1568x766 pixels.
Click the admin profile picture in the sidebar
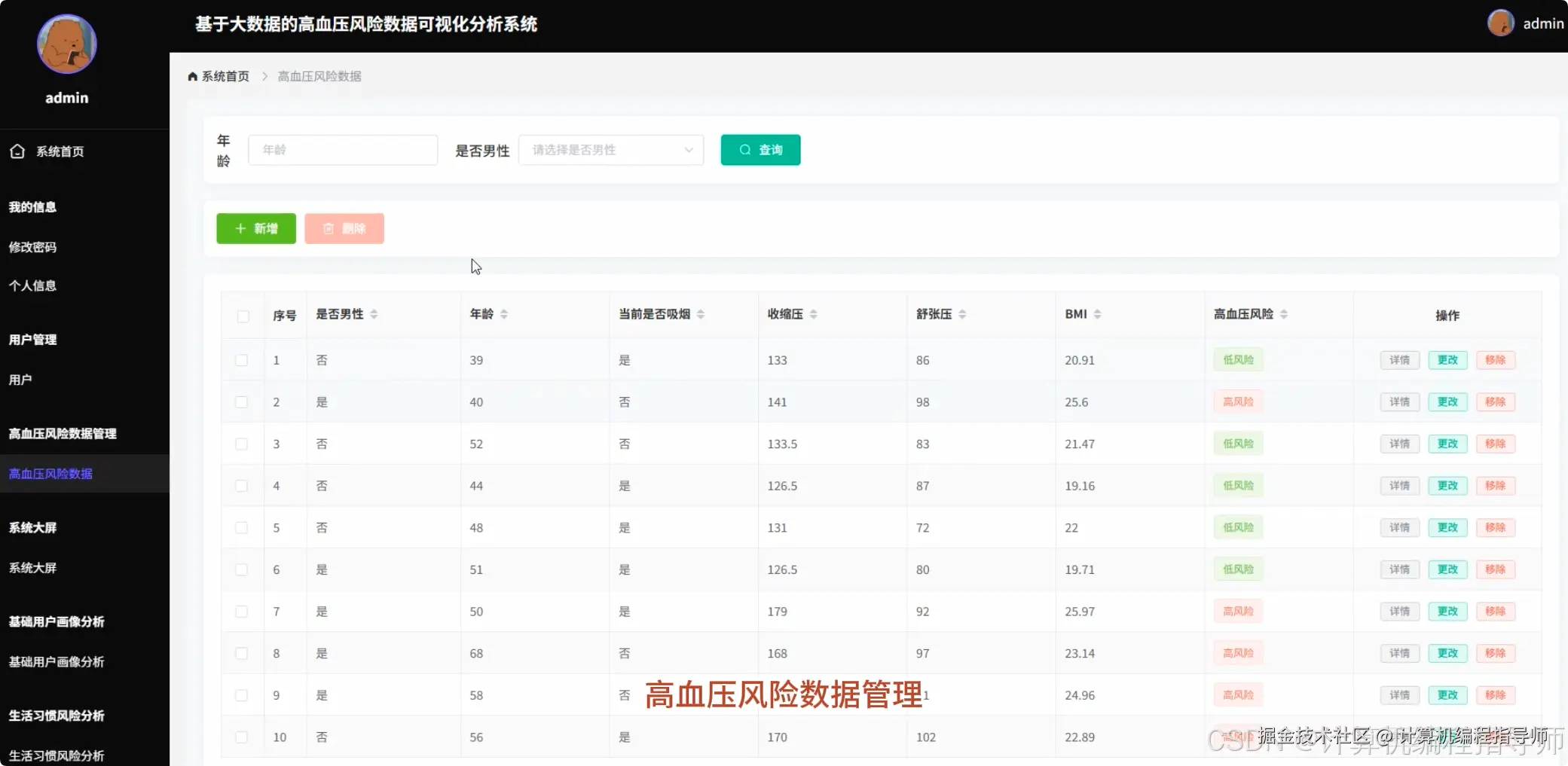pyautogui.click(x=66, y=44)
